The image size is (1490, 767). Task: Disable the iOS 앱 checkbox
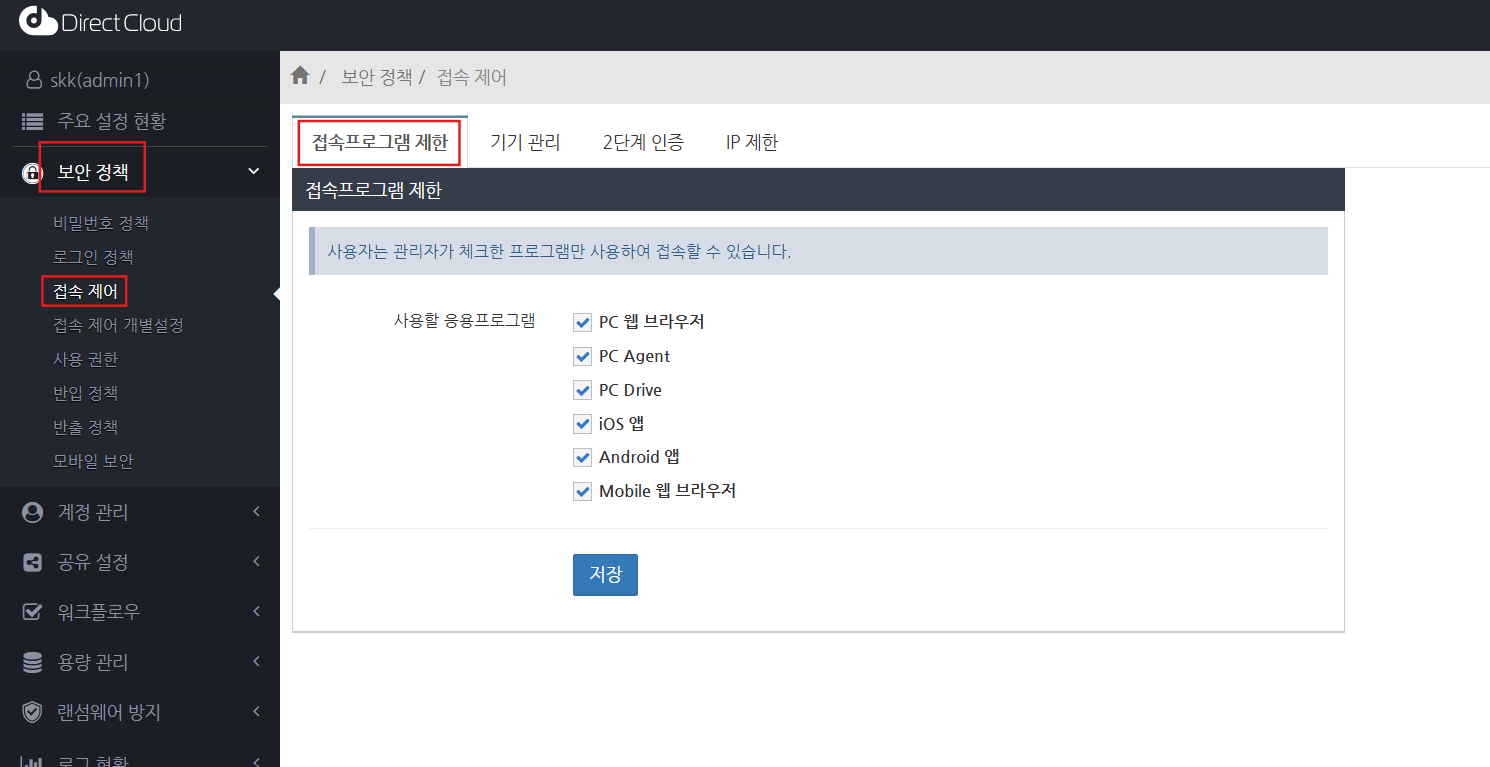point(583,424)
